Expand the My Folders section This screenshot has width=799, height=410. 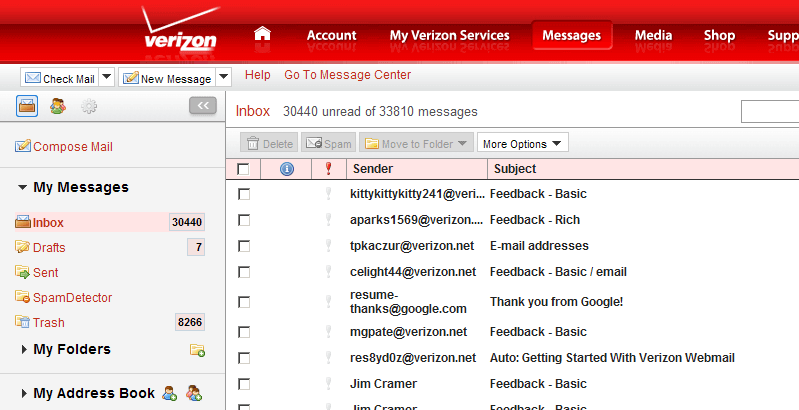click(24, 349)
